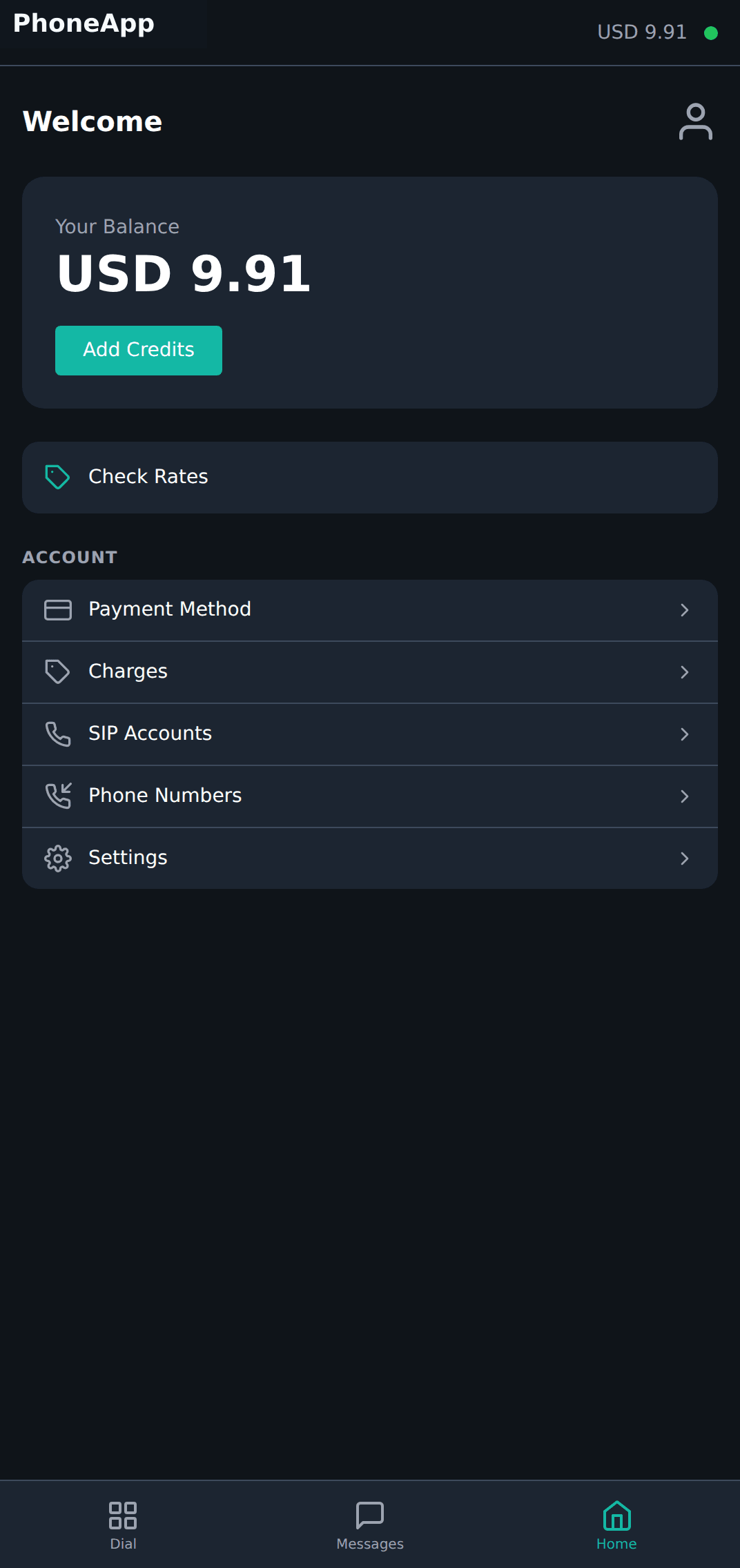The image size is (740, 1568).
Task: Click the Payment Method card icon
Action: [58, 610]
